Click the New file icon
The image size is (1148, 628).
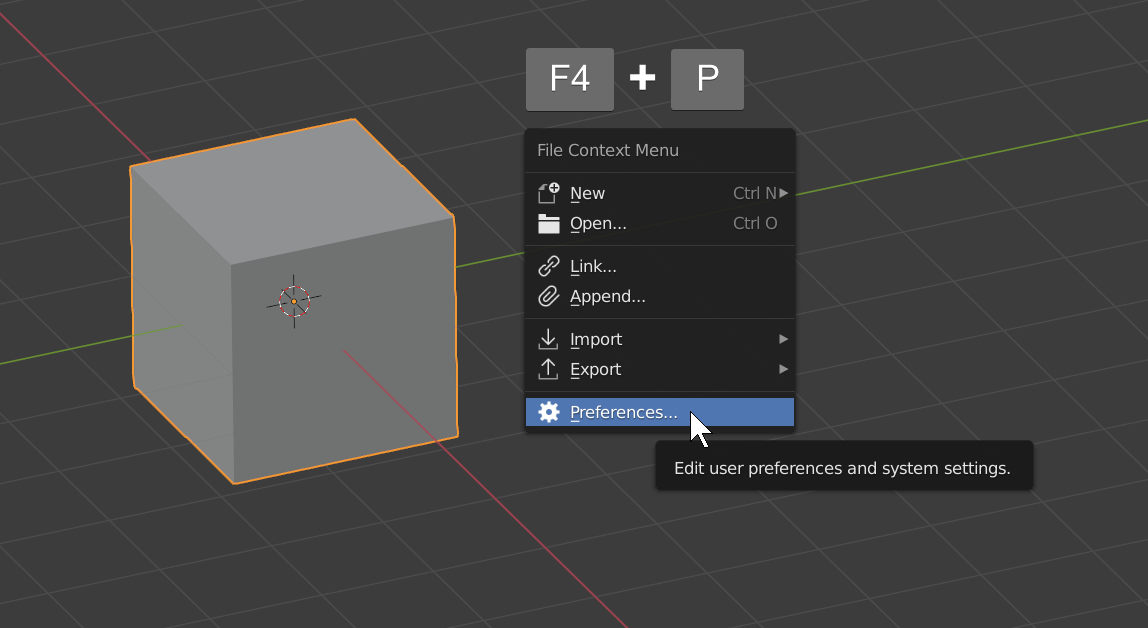tap(549, 193)
